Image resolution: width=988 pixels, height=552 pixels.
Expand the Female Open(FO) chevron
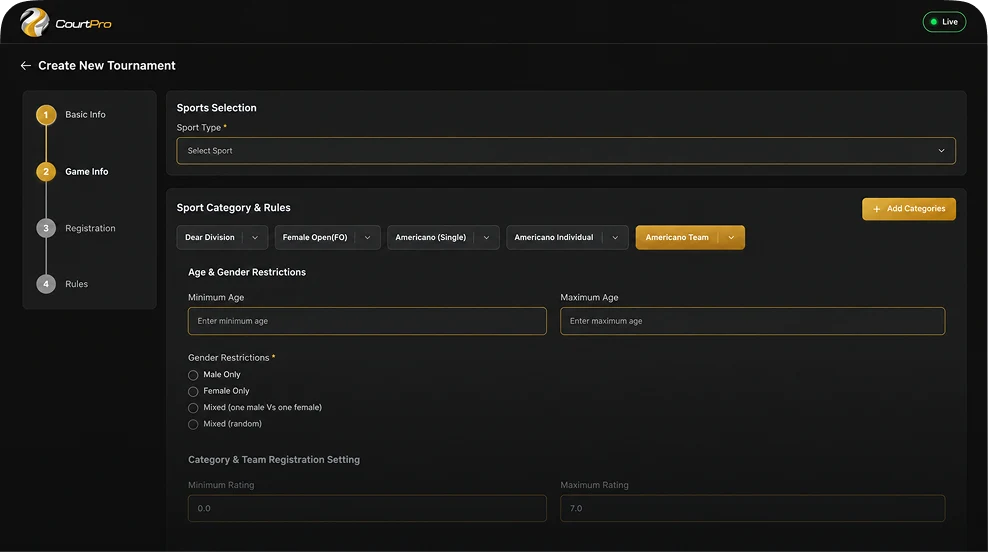(367, 238)
